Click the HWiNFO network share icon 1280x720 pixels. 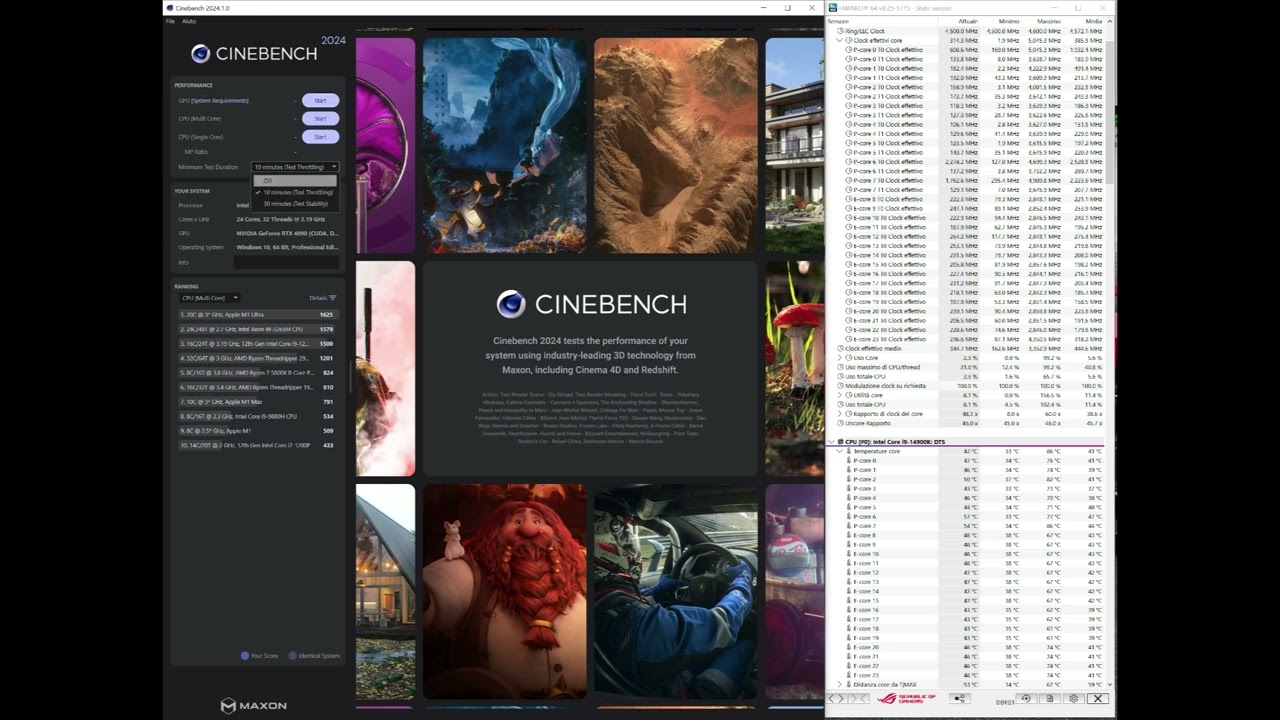pos(960,698)
